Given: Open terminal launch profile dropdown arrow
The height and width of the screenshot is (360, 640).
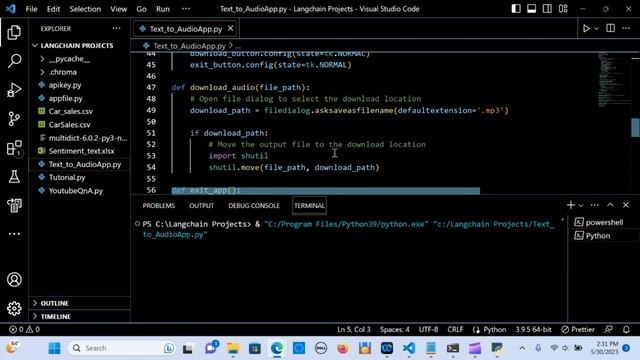Looking at the screenshot, I should [x=581, y=205].
